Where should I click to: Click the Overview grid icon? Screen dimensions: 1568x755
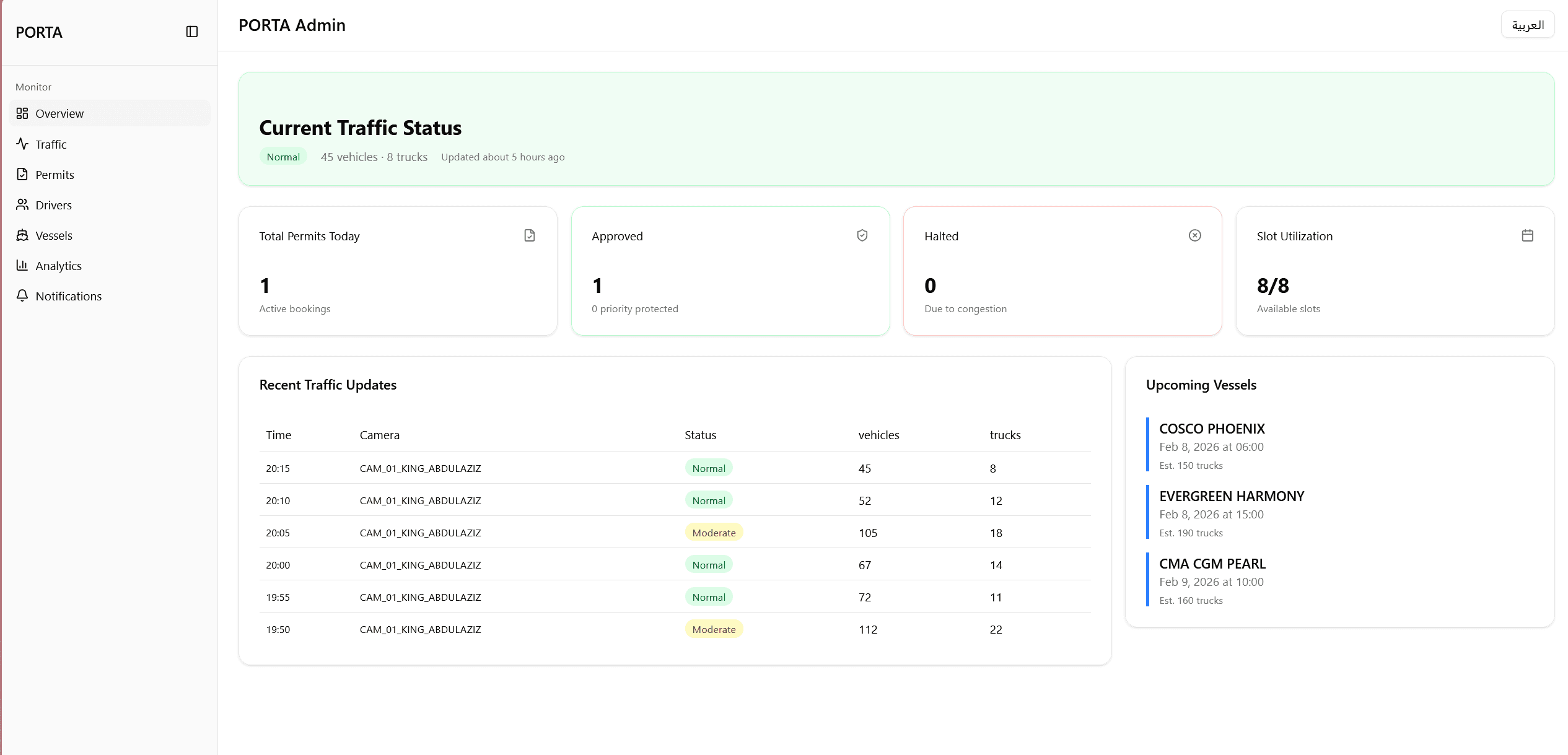tap(22, 113)
